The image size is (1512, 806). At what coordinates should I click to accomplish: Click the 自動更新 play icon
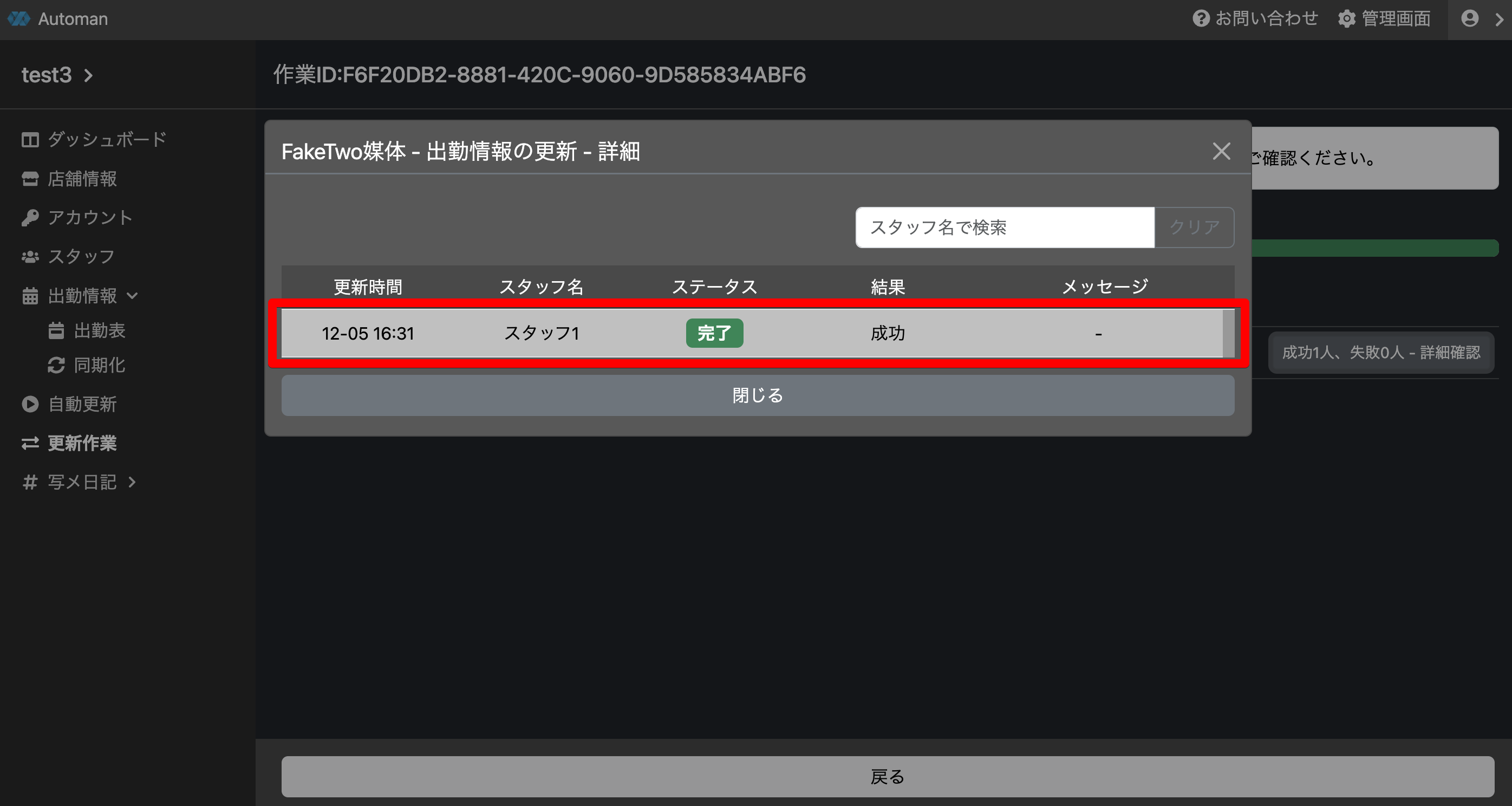(30, 404)
